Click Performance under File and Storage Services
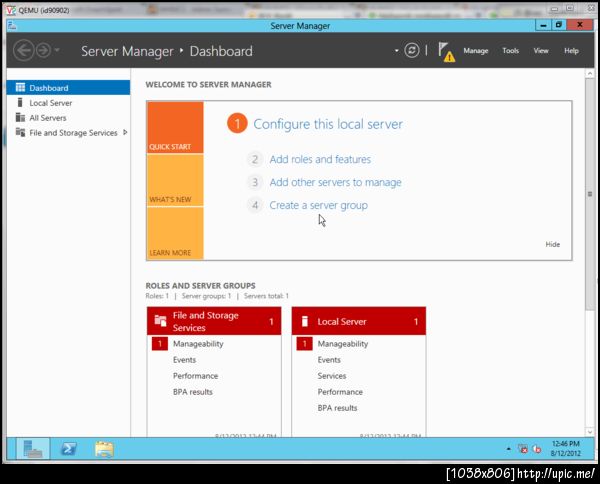The image size is (600, 484). pos(196,376)
